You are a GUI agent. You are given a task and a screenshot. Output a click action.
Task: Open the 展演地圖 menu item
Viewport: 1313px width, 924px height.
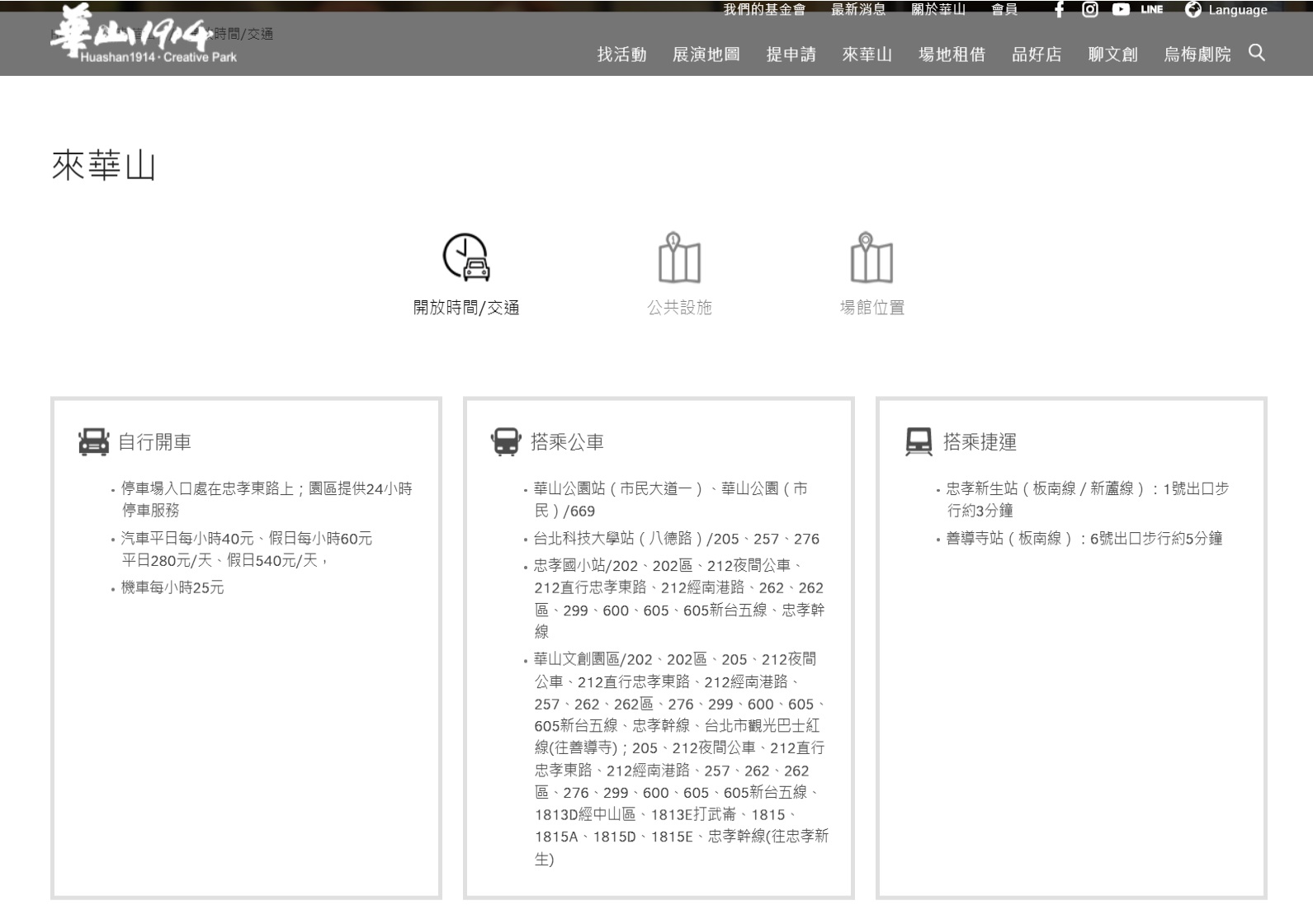point(706,54)
